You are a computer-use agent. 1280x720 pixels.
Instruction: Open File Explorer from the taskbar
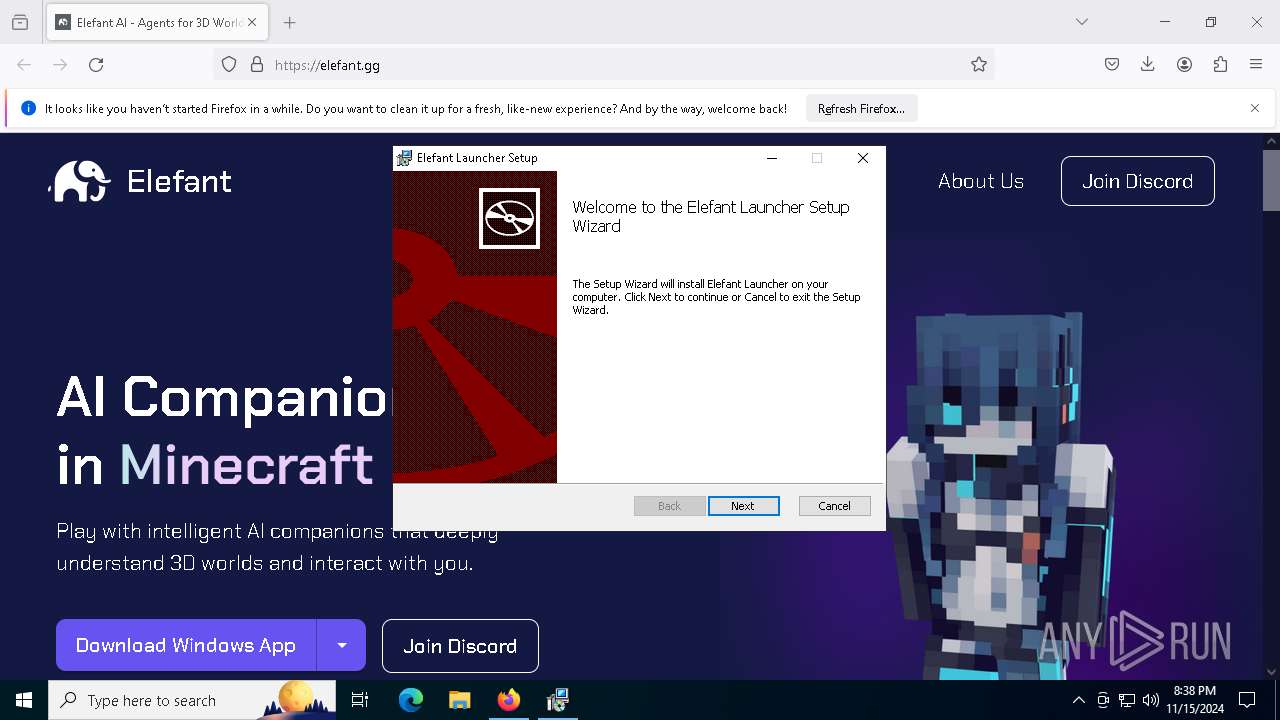tap(459, 700)
